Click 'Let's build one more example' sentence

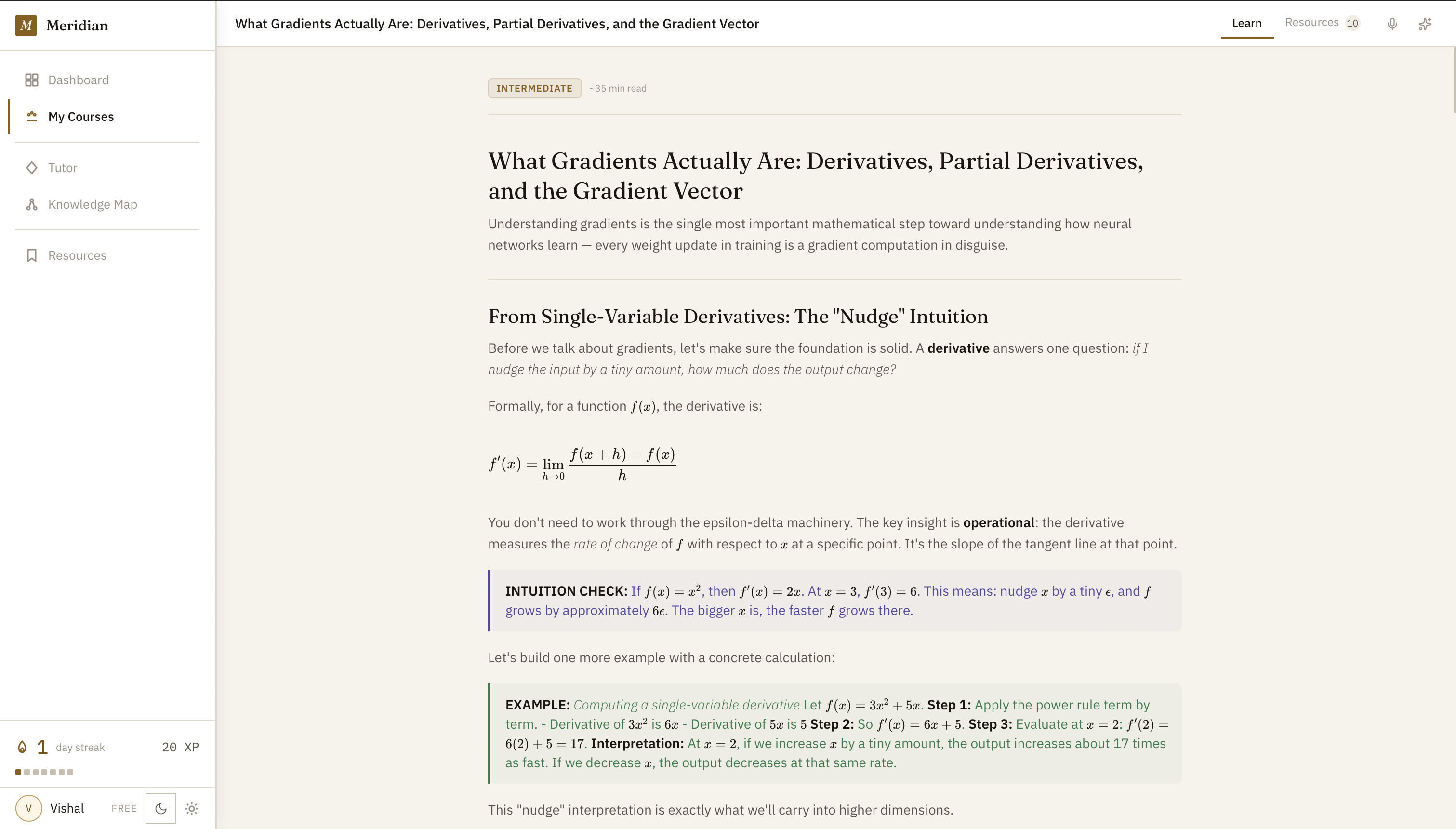[661, 657]
